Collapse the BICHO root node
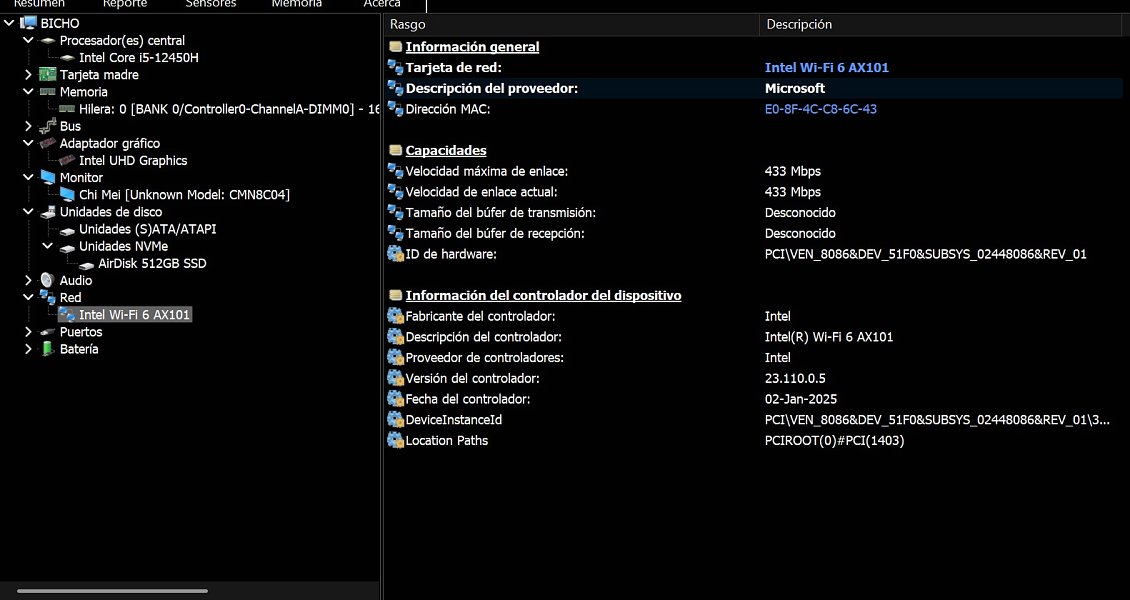The width and height of the screenshot is (1130, 600). tap(9, 23)
